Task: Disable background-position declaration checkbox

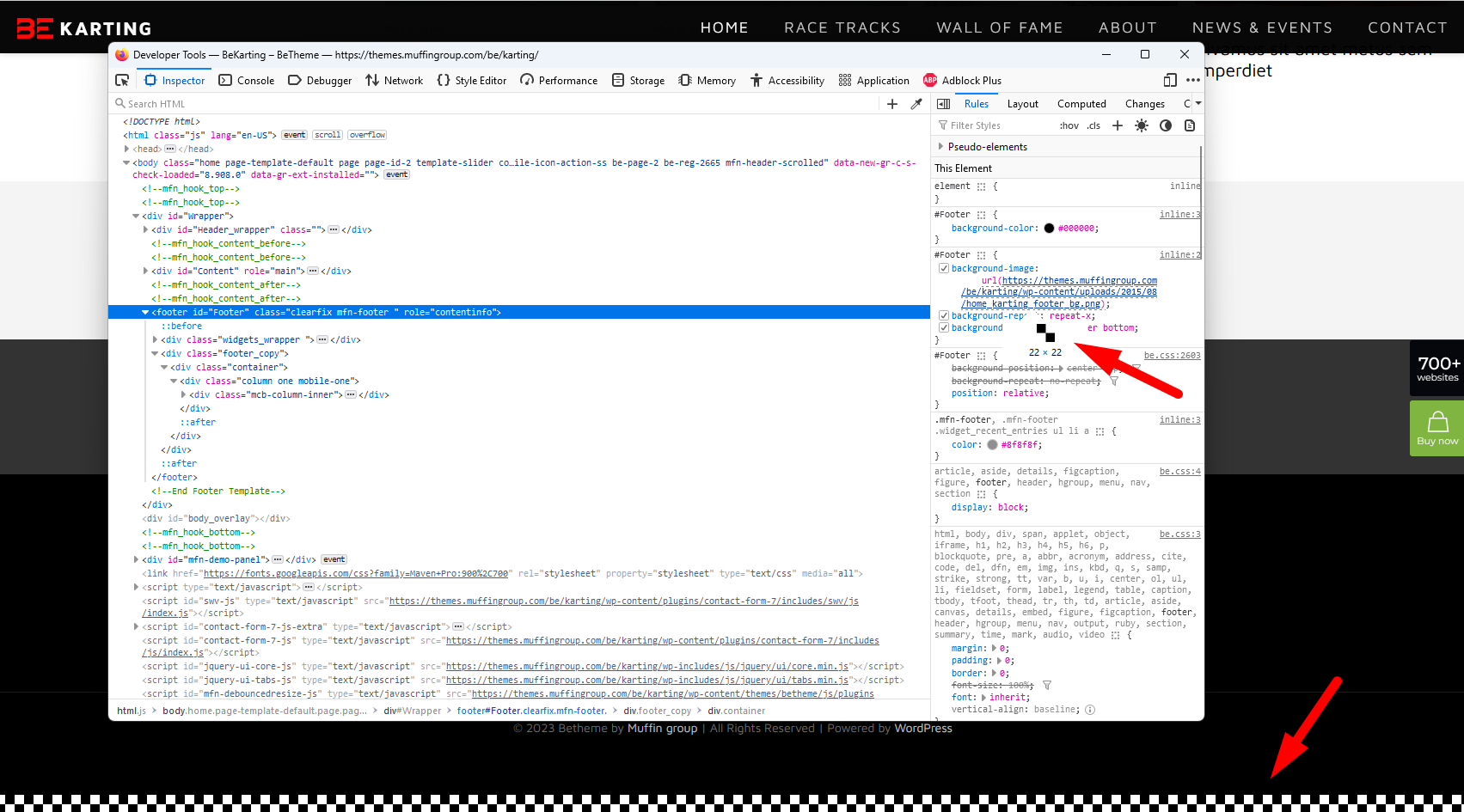Action: 944,328
